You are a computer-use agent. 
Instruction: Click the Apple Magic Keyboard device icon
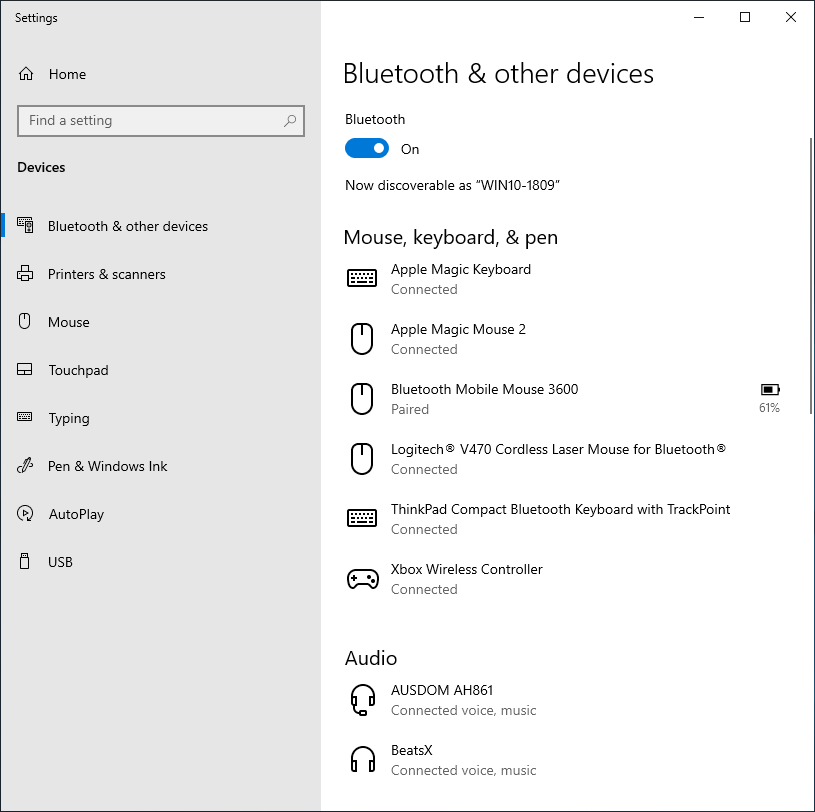point(362,278)
